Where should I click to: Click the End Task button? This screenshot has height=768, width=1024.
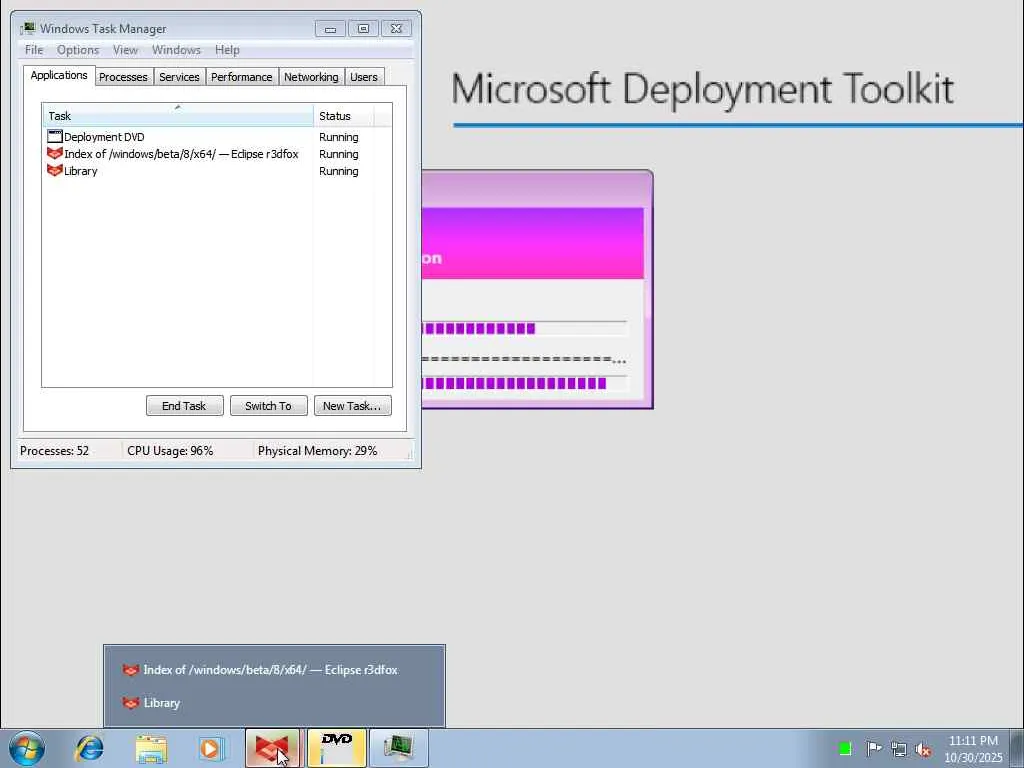184,406
